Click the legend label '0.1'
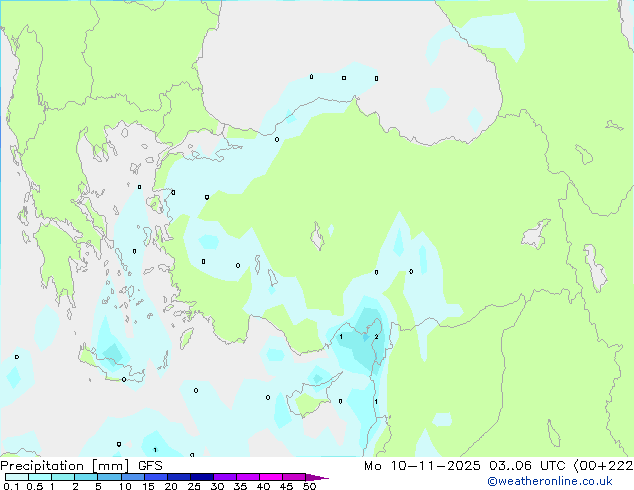 [x=11, y=486]
